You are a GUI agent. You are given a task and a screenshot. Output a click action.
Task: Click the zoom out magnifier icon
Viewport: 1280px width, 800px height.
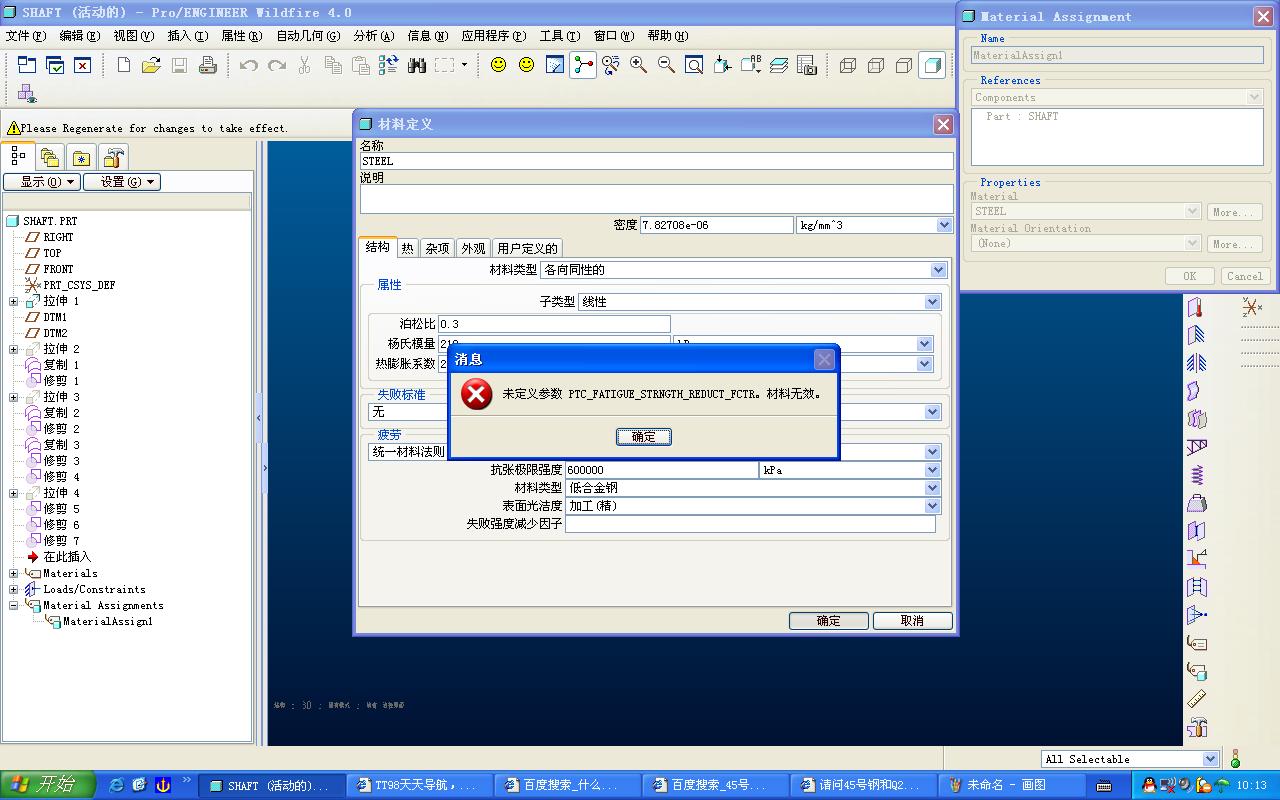tap(666, 65)
